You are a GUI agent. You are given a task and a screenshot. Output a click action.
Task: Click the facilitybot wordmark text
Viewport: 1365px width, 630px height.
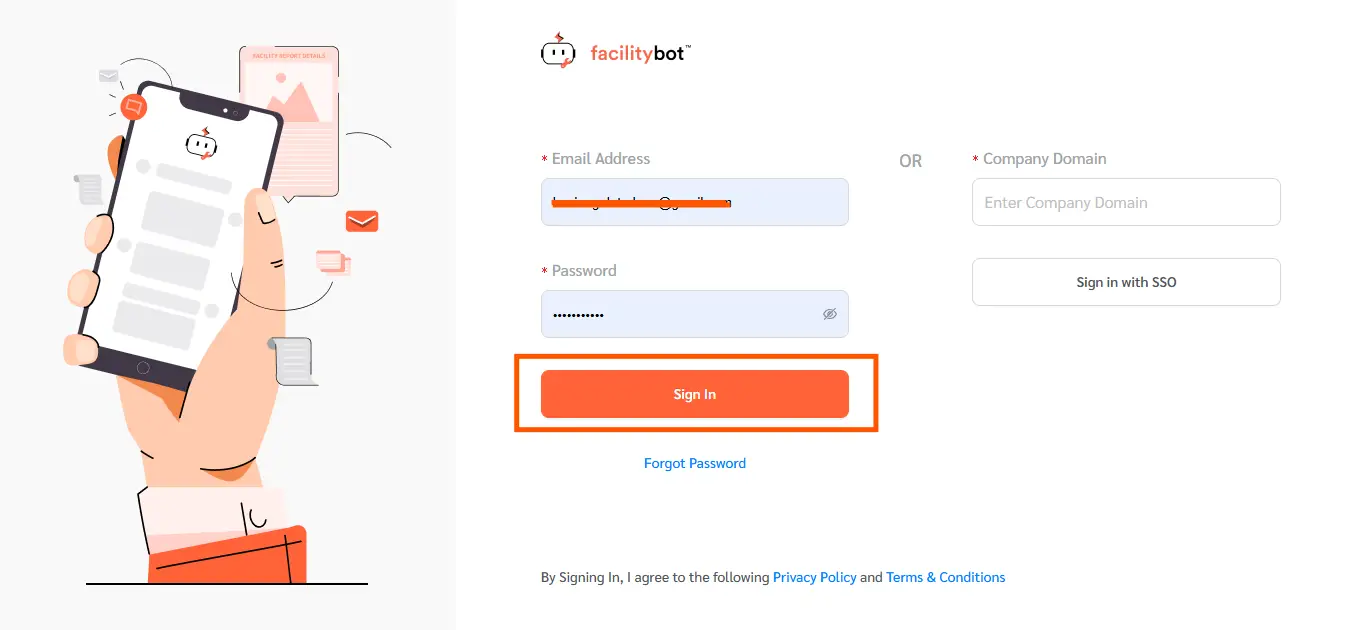(x=640, y=53)
